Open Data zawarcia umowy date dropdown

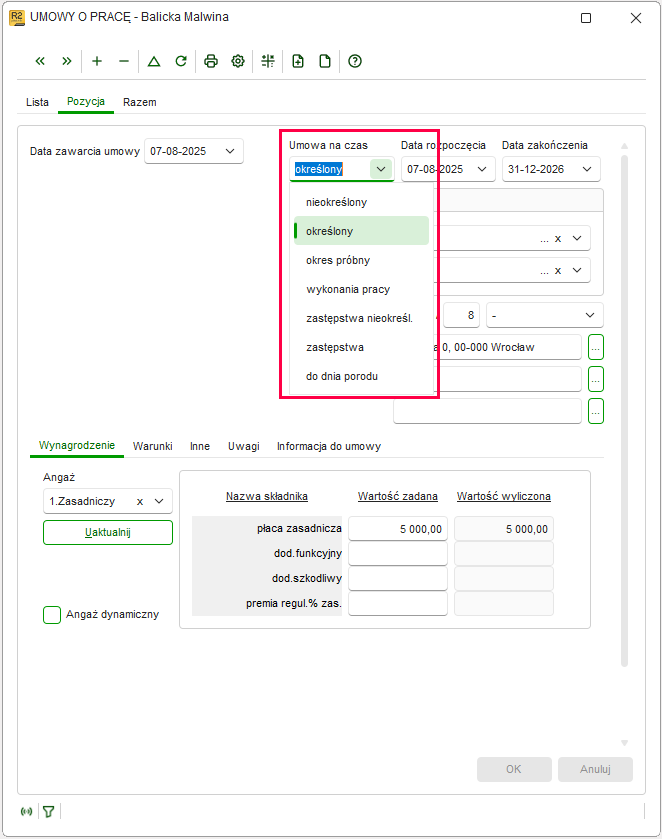click(x=230, y=151)
